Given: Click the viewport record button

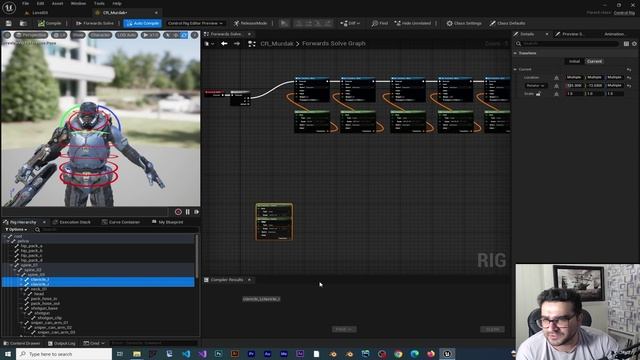Looking at the screenshot, I should 178,212.
